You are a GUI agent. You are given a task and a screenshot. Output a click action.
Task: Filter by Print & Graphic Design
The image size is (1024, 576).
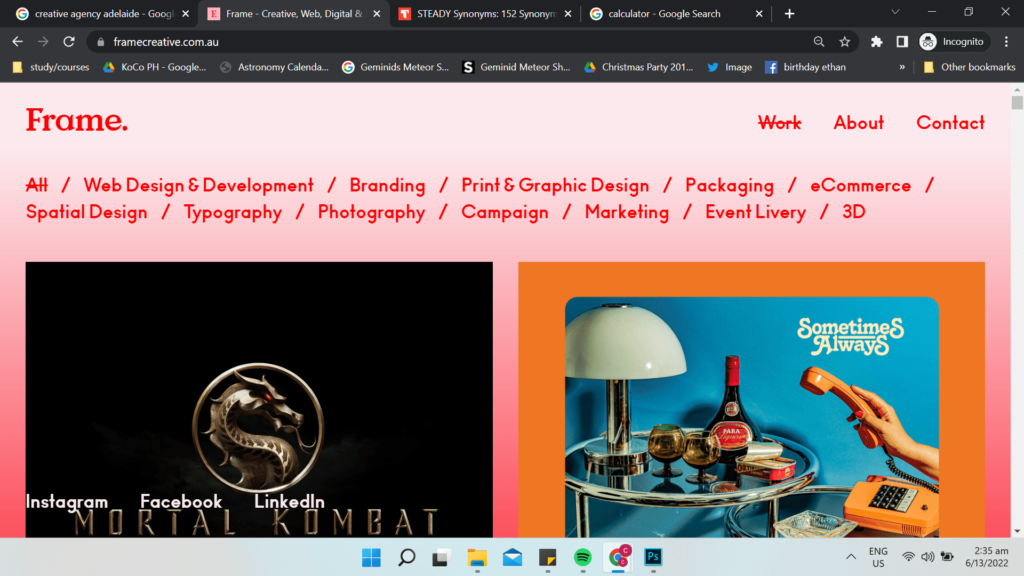(555, 185)
